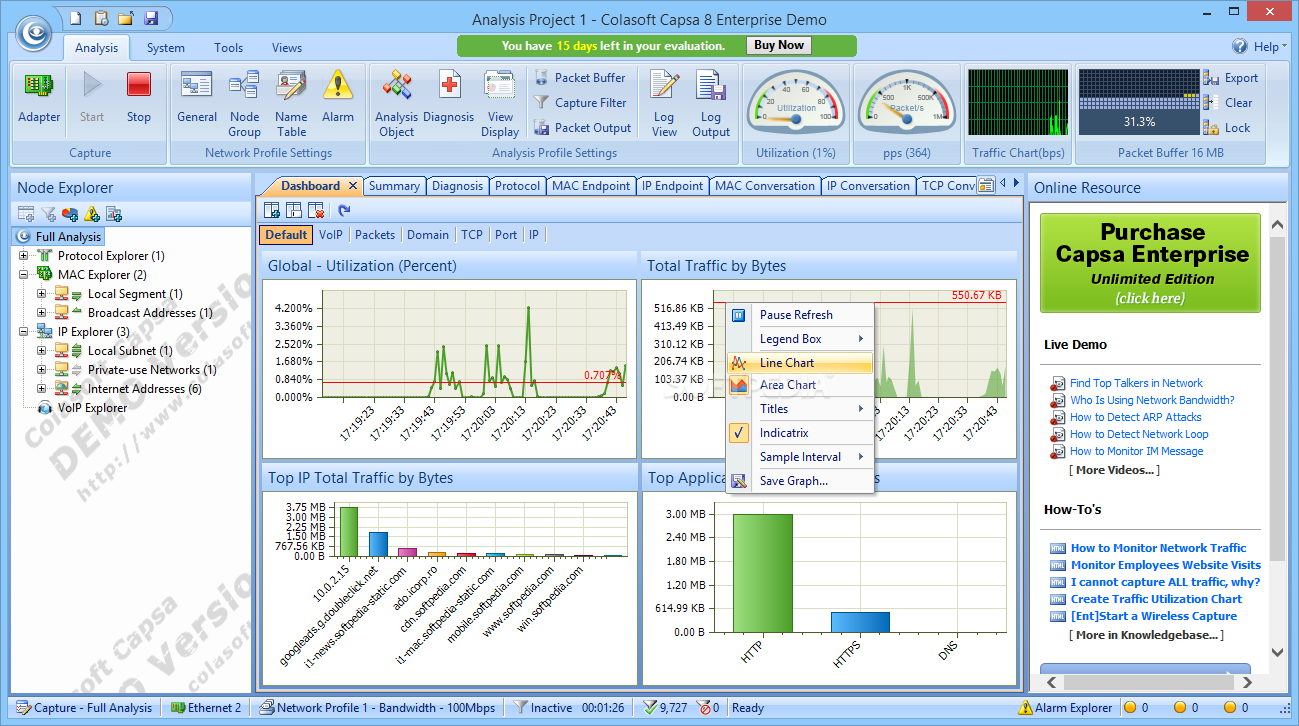Image resolution: width=1299 pixels, height=726 pixels.
Task: Open More Videos... link
Action: [x=1114, y=470]
